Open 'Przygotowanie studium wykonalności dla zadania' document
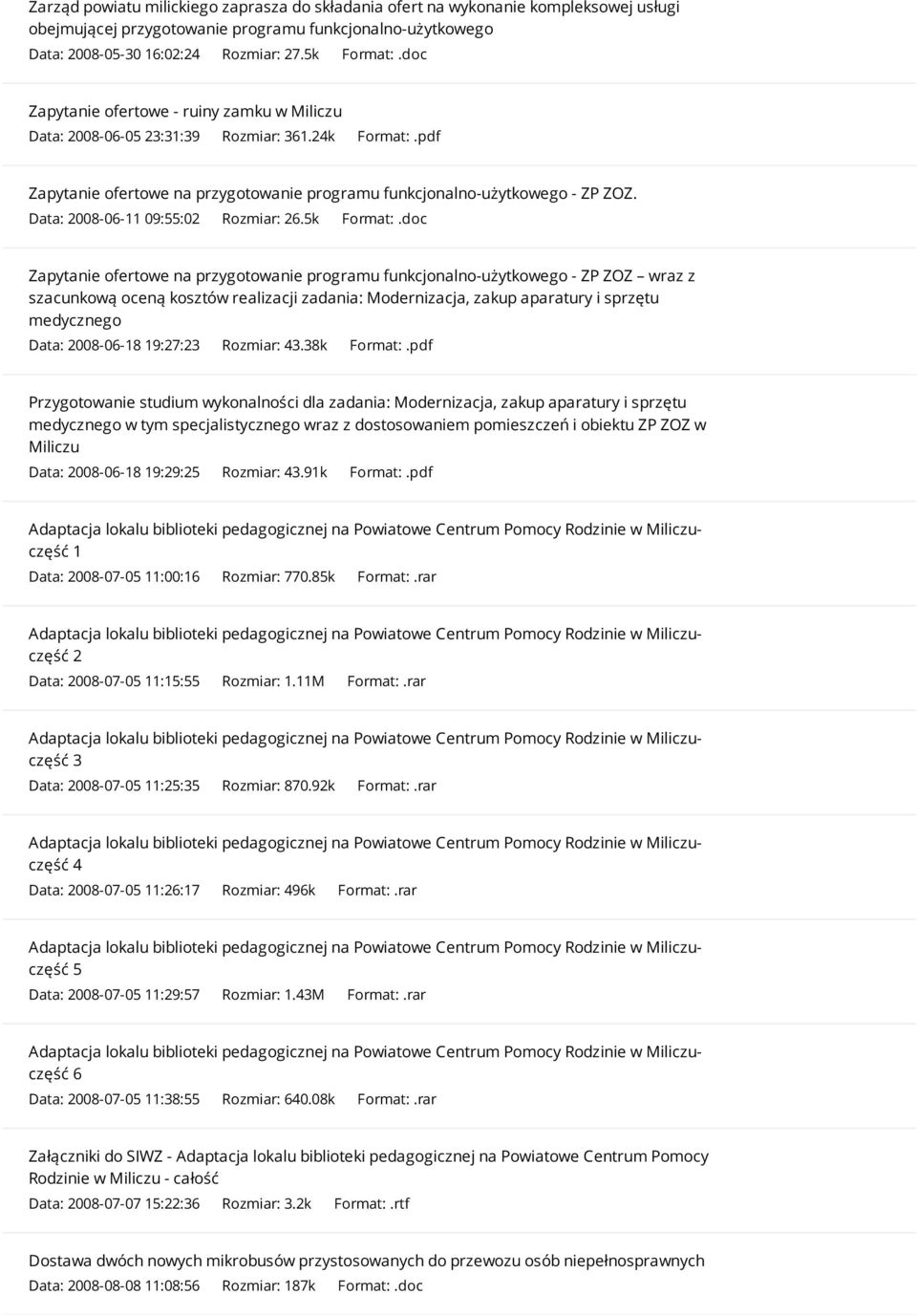Screen dimensions: 917x1316 point(368,424)
